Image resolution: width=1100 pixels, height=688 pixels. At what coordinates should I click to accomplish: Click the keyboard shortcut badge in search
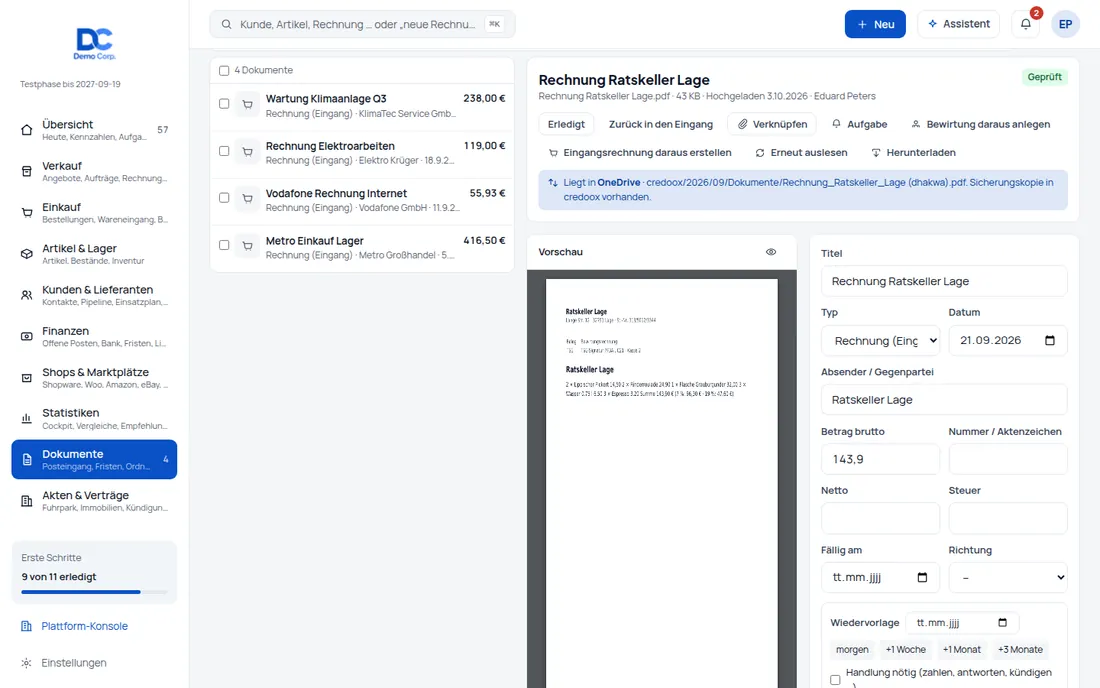[x=495, y=24]
